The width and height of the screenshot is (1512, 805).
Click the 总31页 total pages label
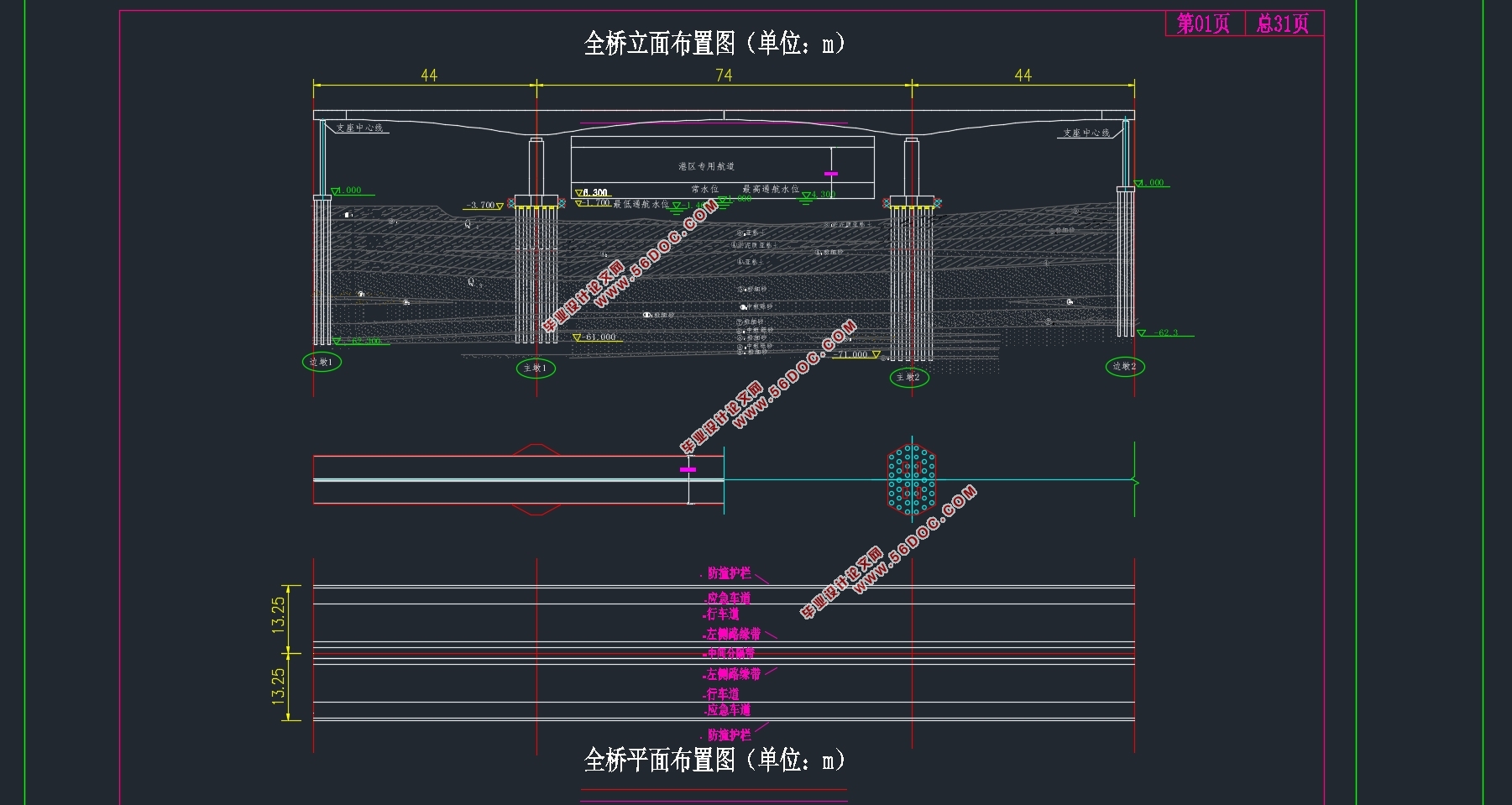pyautogui.click(x=1282, y=24)
